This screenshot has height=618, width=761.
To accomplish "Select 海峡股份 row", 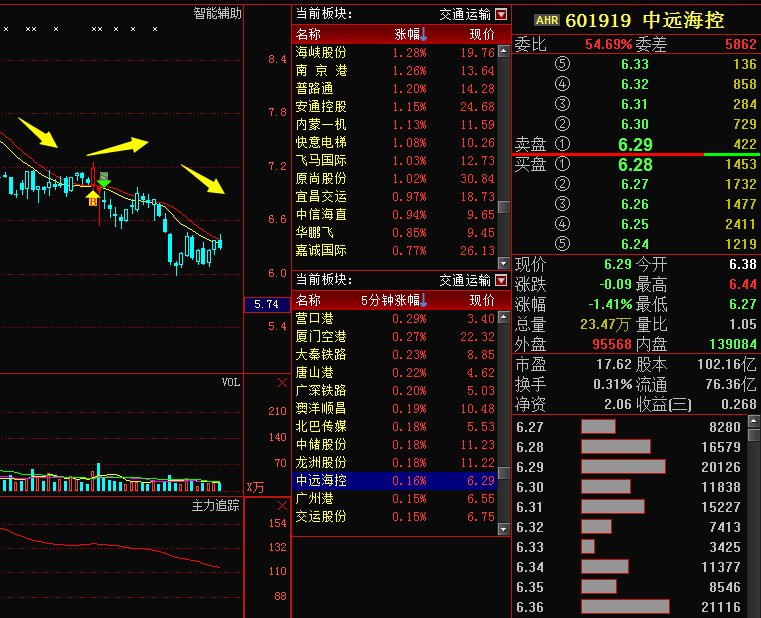I will tap(395, 52).
